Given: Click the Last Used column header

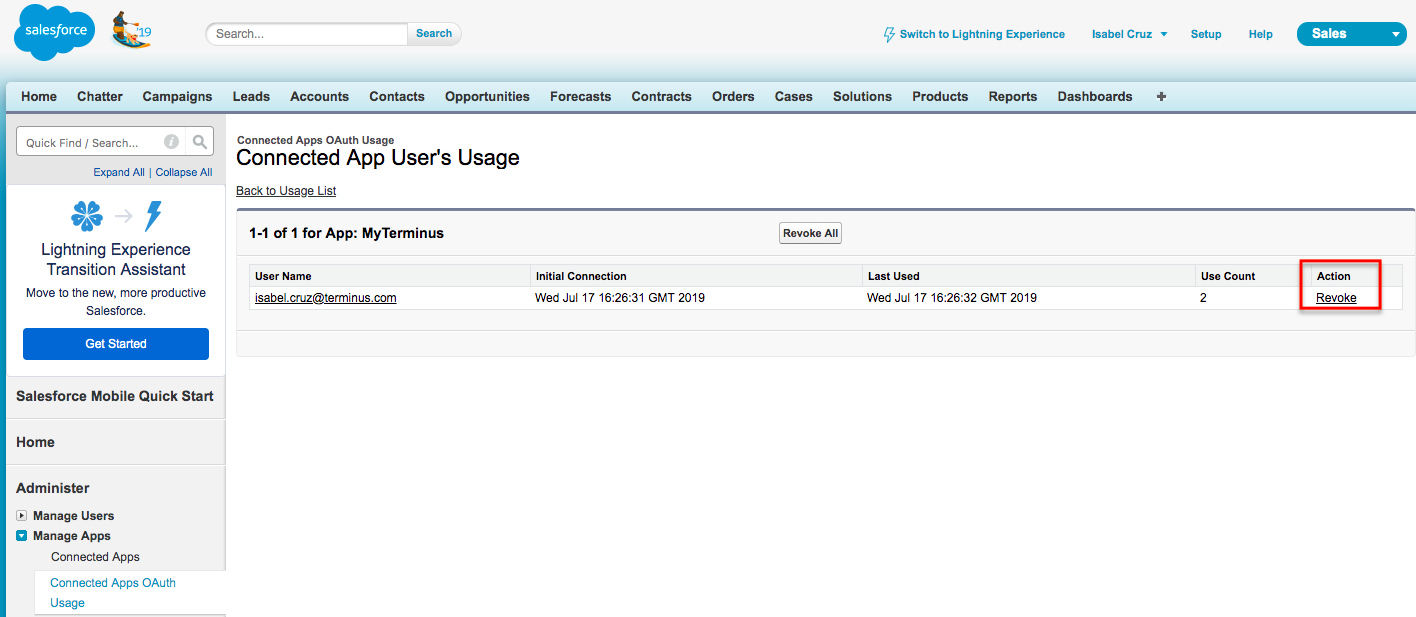Looking at the screenshot, I should 893,276.
